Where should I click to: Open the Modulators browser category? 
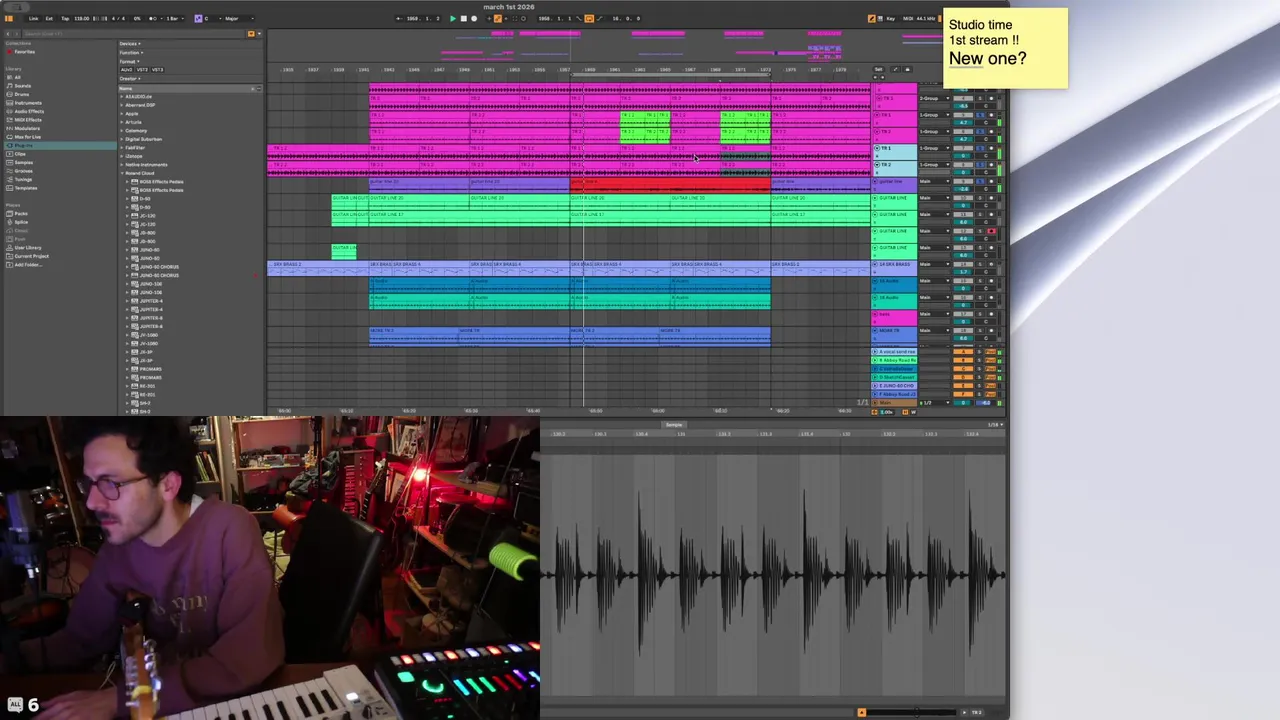[25, 128]
